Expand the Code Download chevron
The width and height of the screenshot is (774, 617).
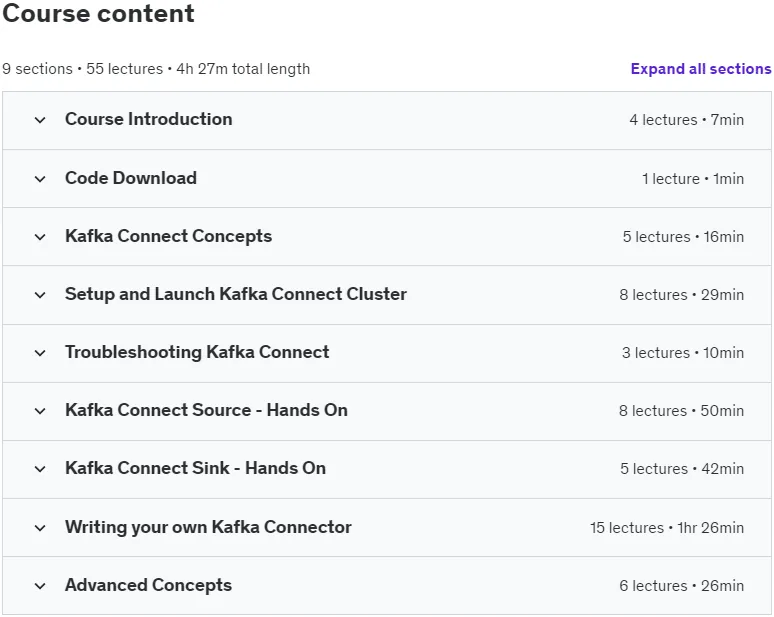click(x=40, y=179)
